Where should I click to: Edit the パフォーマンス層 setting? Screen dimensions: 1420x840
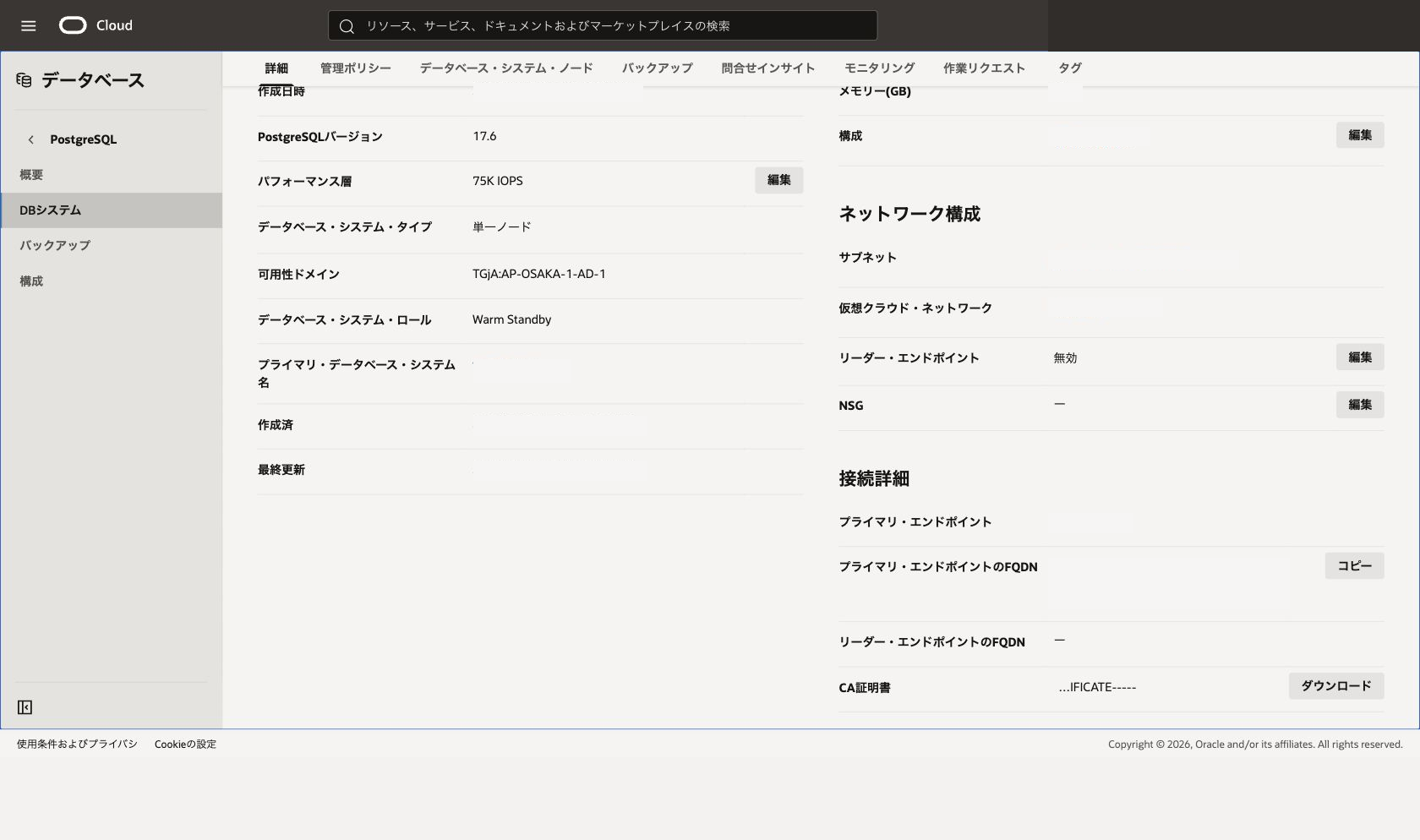778,180
